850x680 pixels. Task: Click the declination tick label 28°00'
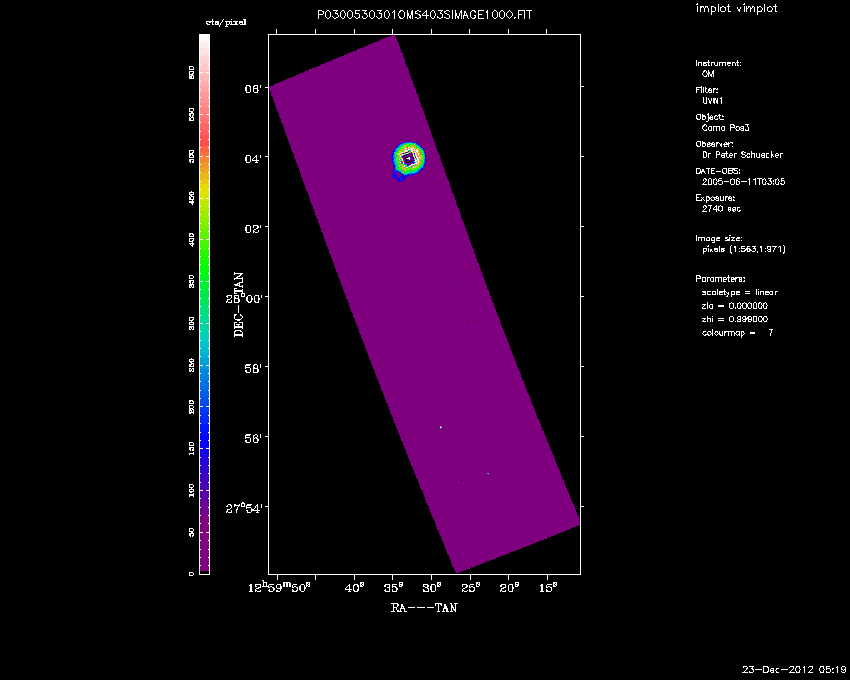pos(244,298)
